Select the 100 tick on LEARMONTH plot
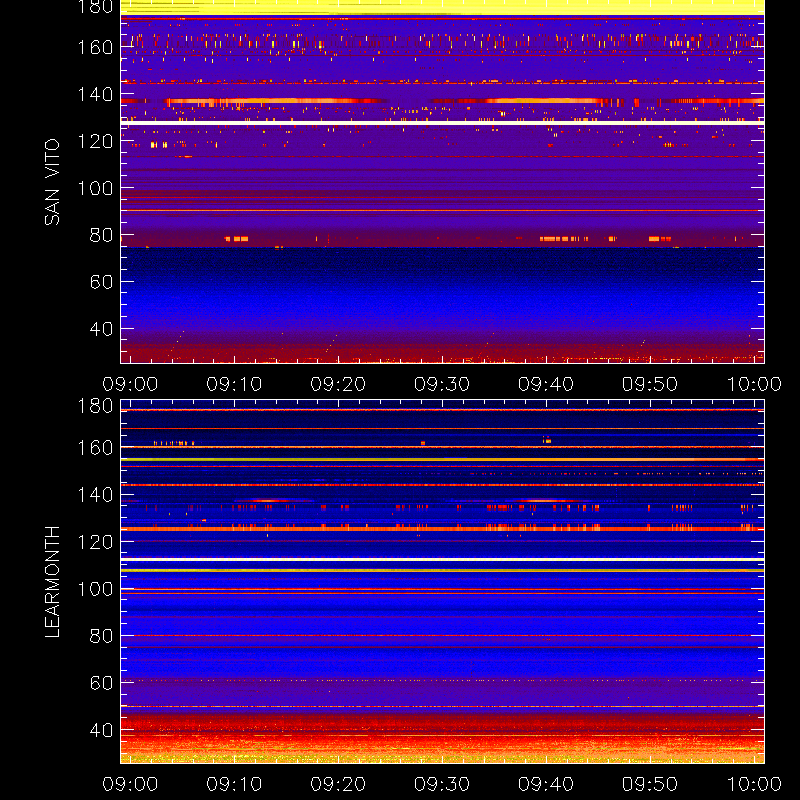This screenshot has height=800, width=800. point(95,589)
